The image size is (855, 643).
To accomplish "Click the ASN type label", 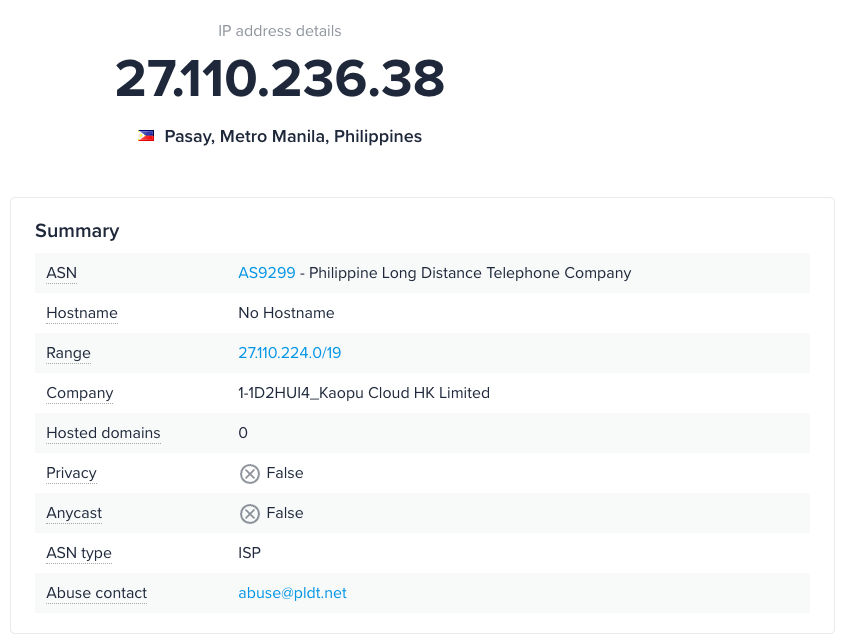I will pos(79,553).
